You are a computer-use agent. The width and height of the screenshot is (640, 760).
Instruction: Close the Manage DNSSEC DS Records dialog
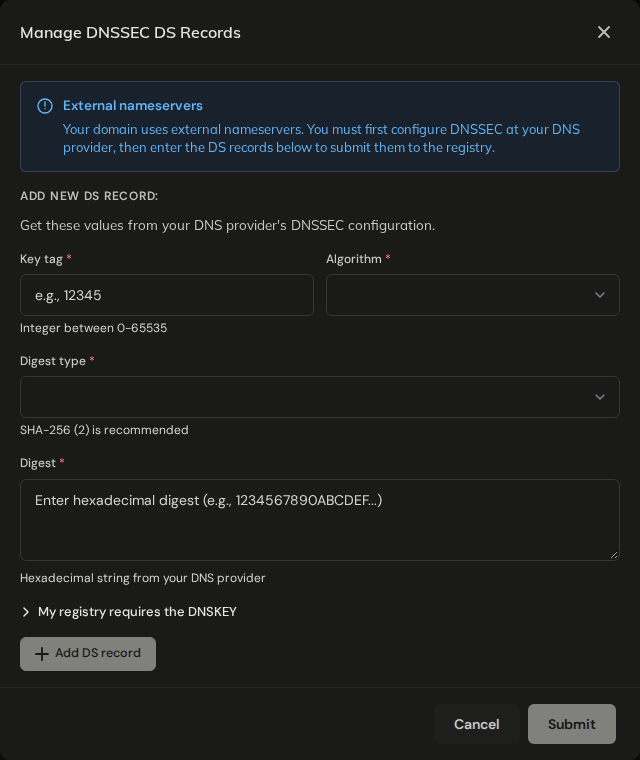pyautogui.click(x=604, y=32)
